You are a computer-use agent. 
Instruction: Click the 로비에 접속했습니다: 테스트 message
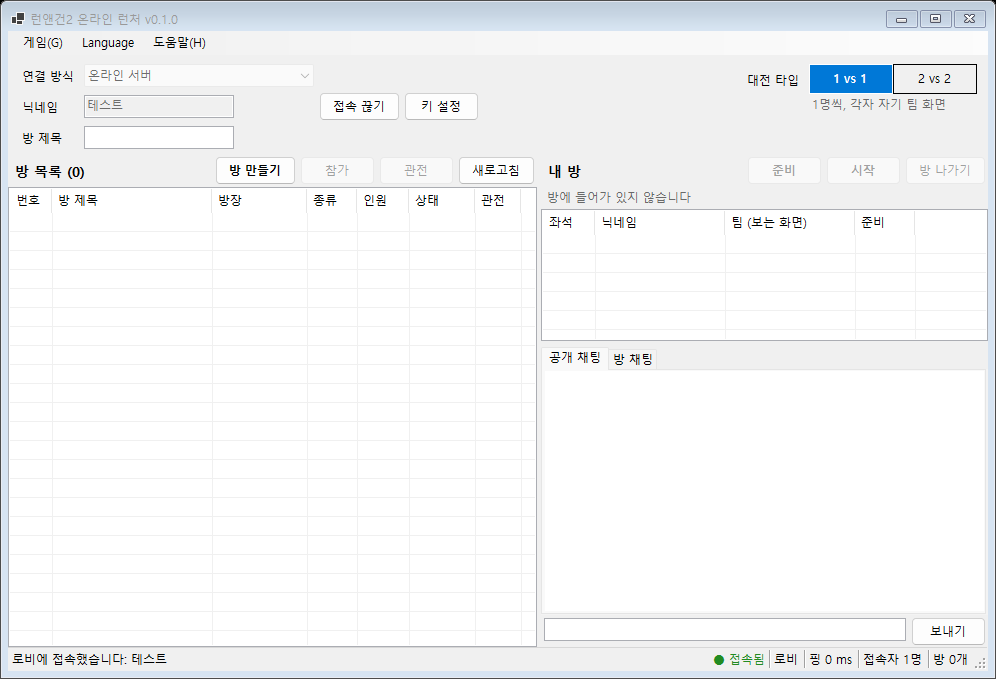89,659
